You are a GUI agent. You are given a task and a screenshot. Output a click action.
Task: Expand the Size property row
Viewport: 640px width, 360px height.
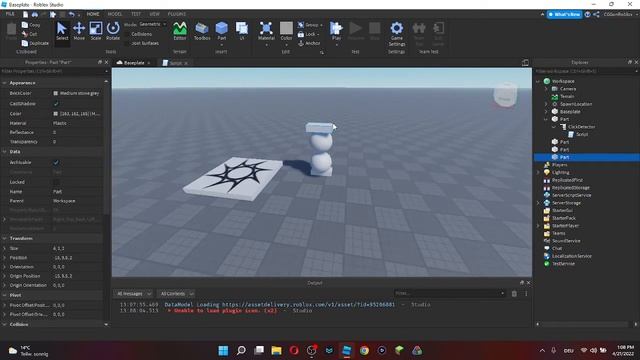(4, 248)
